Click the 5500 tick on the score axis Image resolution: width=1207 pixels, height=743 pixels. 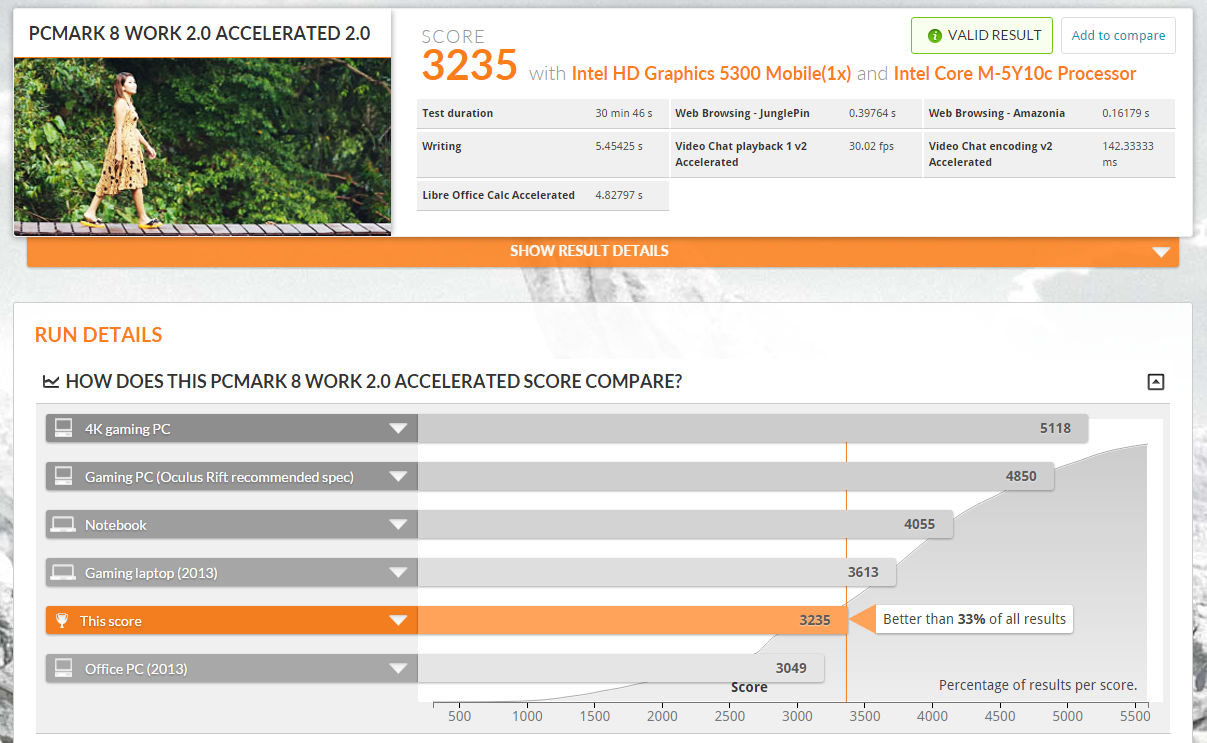pos(1135,716)
